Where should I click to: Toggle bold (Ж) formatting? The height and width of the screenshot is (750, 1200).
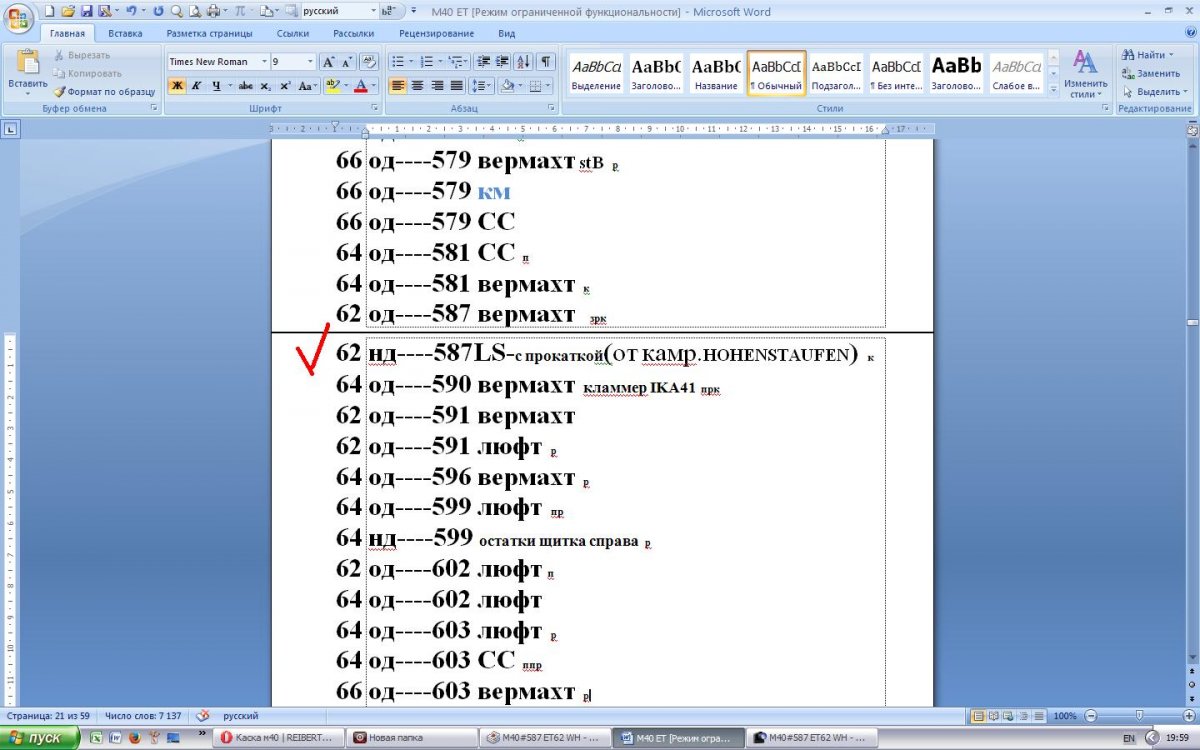tap(177, 86)
